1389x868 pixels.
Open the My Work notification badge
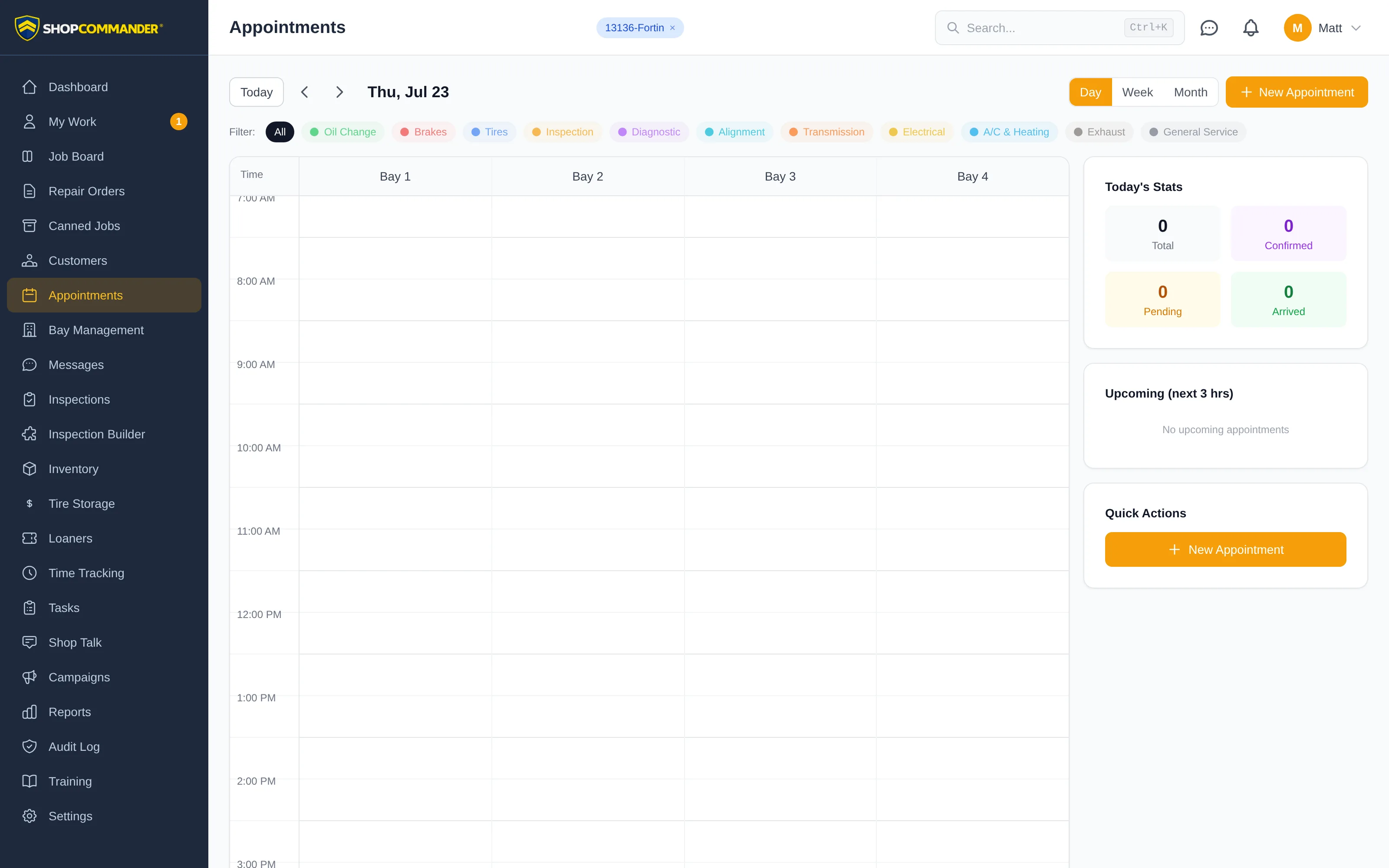click(x=178, y=122)
